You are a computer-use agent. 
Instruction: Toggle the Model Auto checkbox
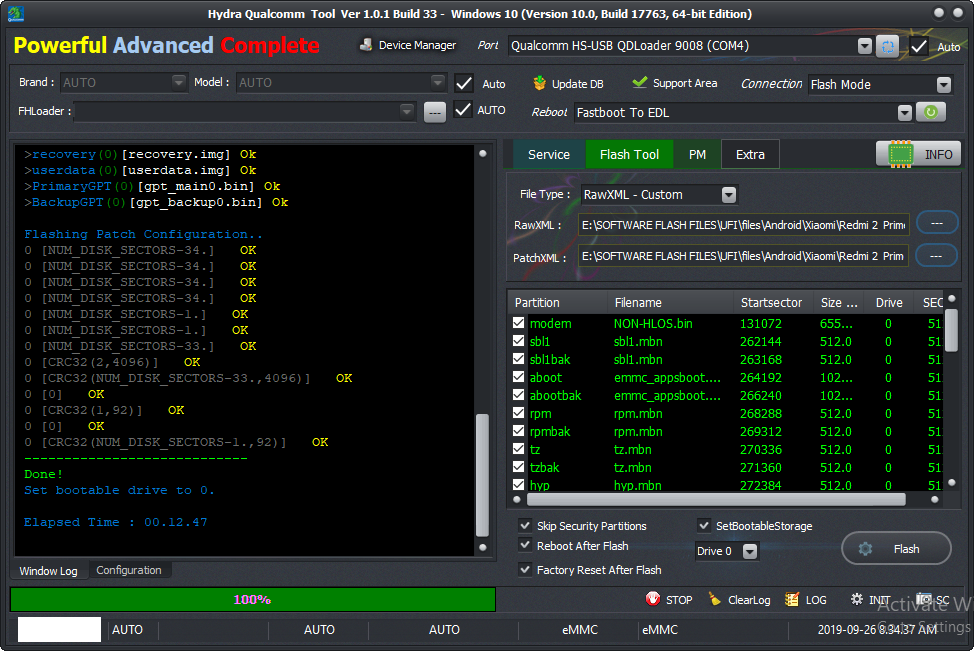coord(464,83)
